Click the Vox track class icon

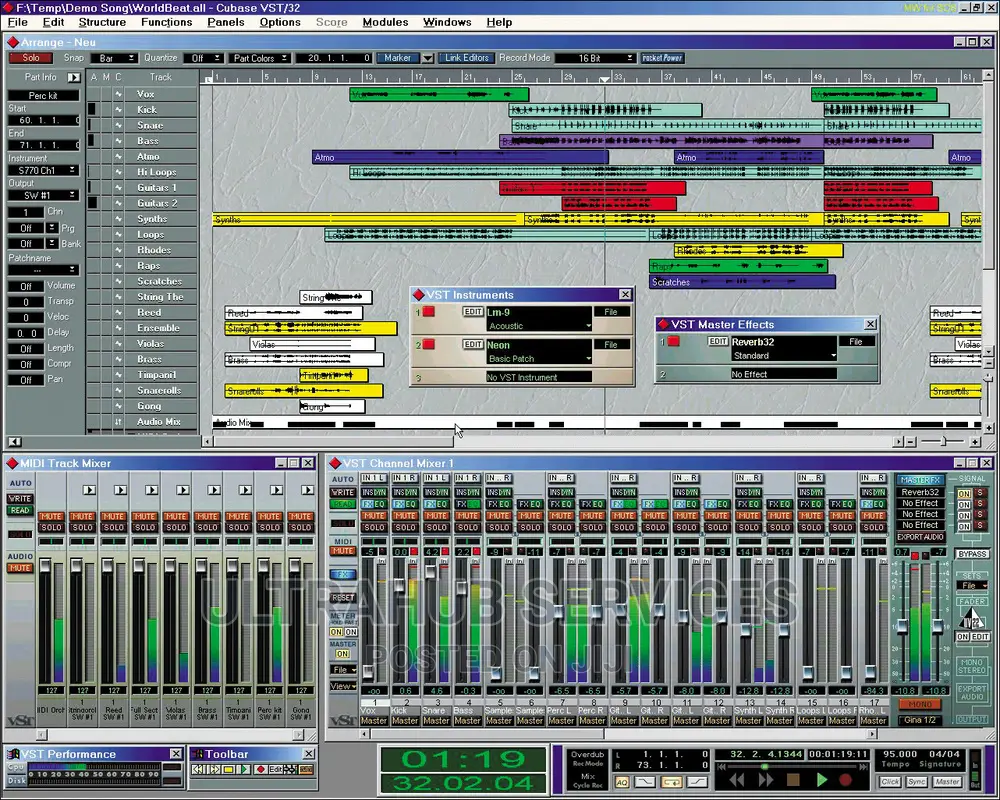coord(118,94)
